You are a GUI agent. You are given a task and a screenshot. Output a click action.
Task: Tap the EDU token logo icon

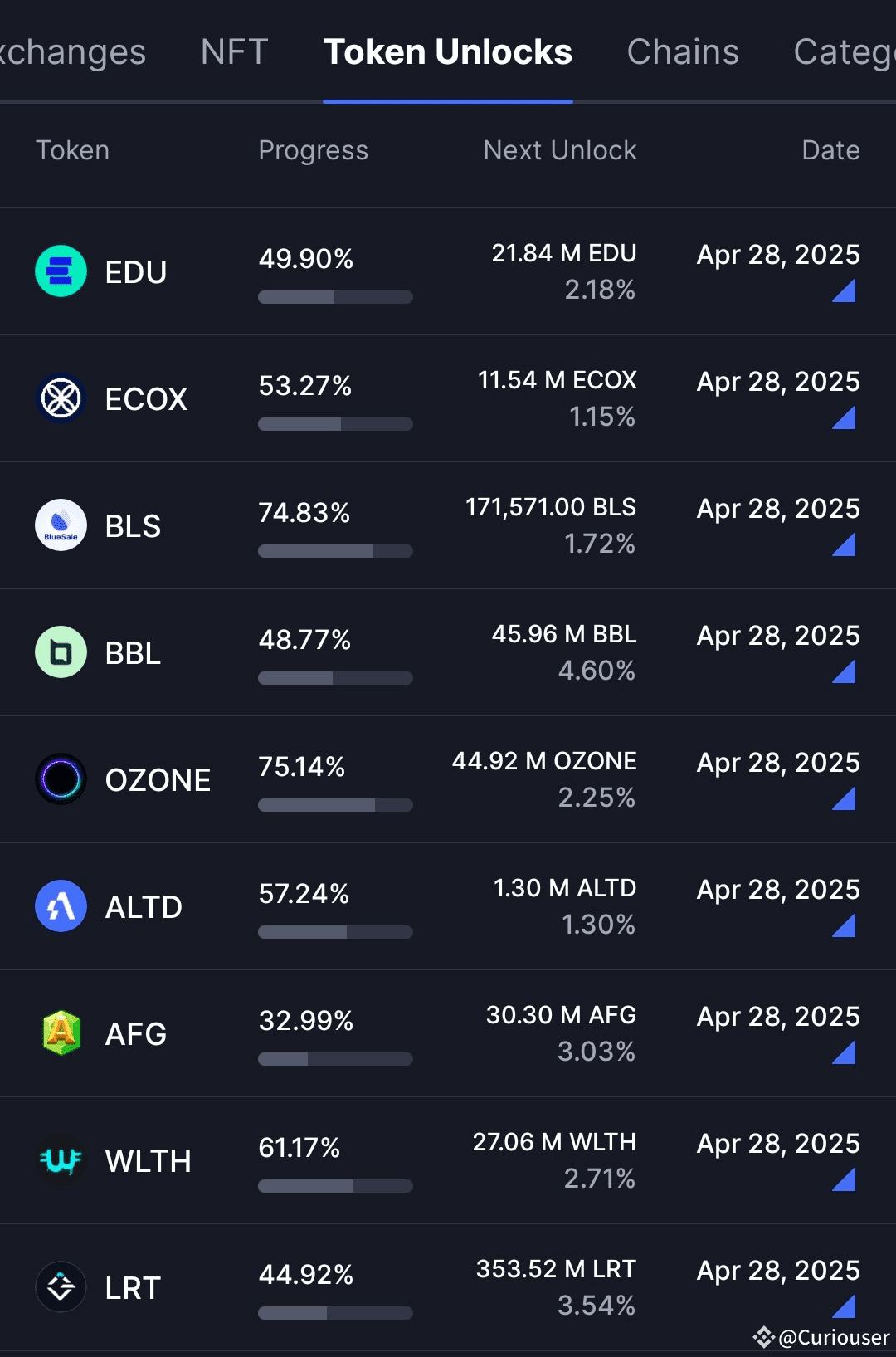pos(61,271)
